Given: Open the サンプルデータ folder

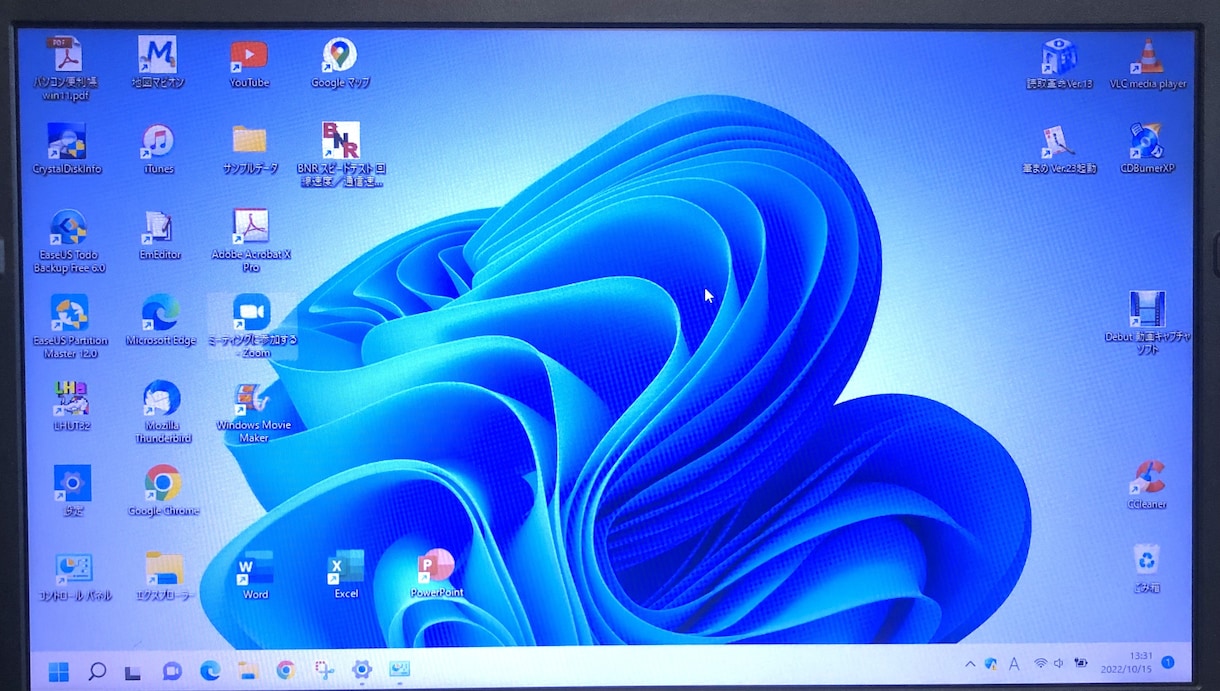Looking at the screenshot, I should pos(250,149).
